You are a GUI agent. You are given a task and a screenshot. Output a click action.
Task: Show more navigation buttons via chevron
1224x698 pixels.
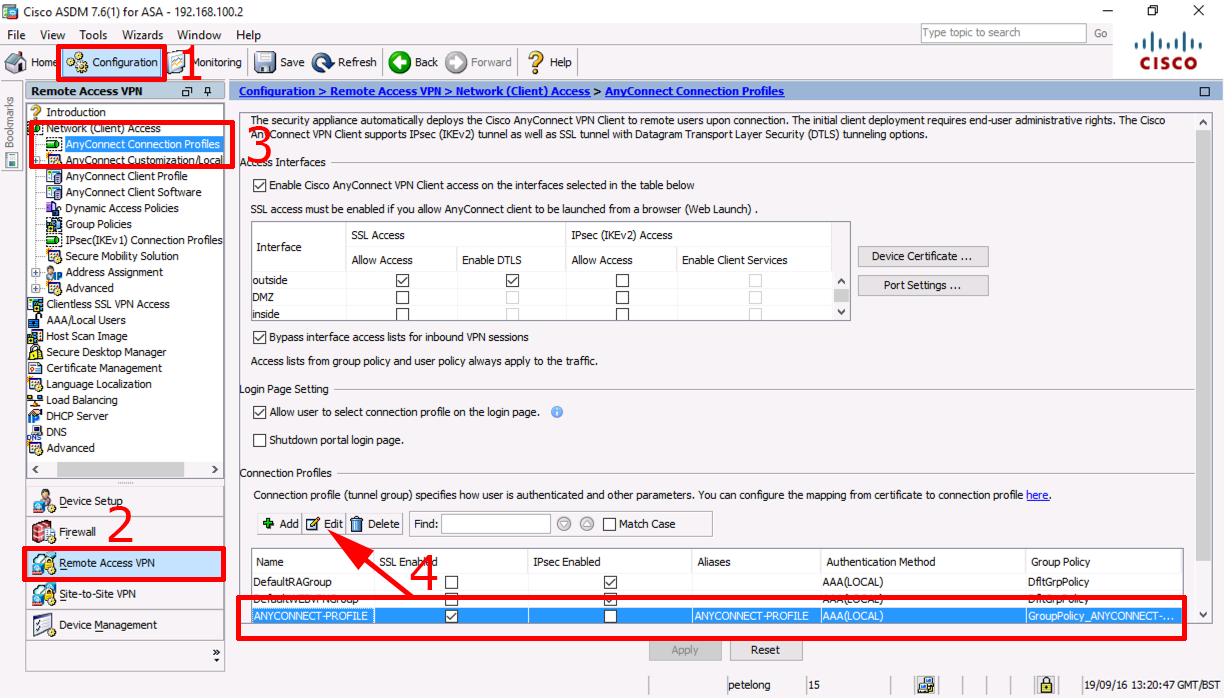click(x=216, y=655)
